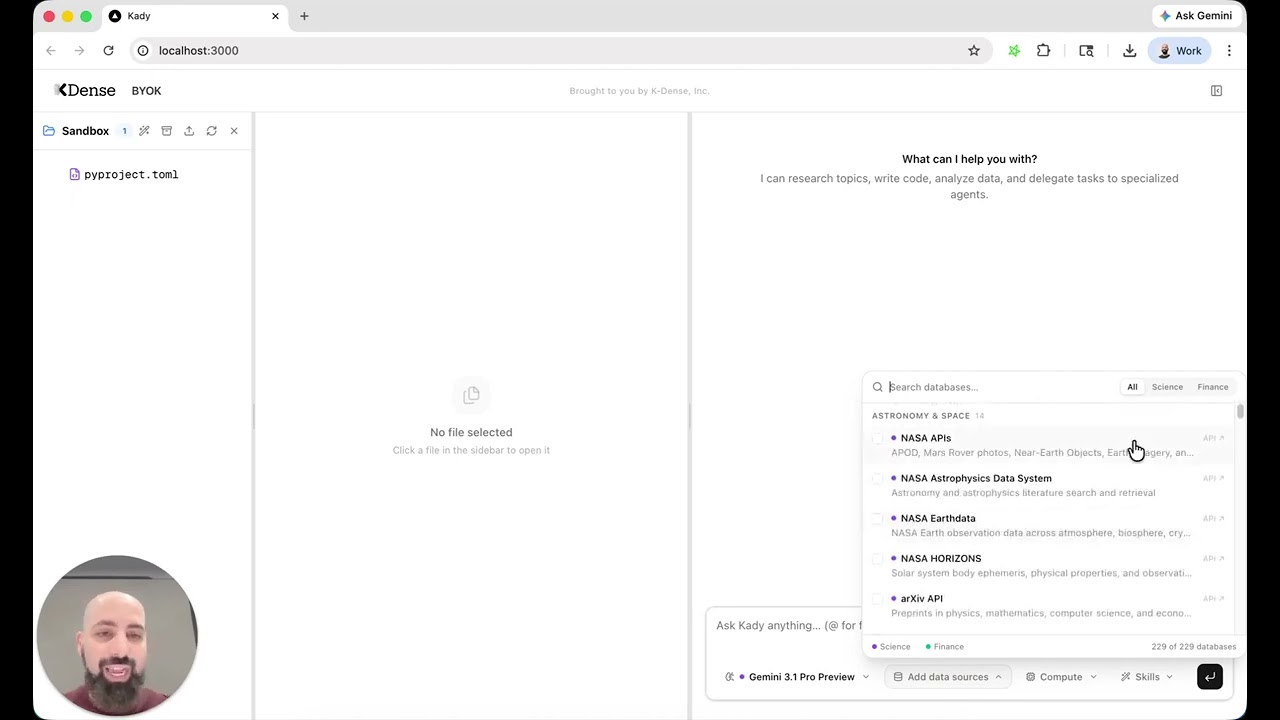The height and width of the screenshot is (720, 1280).
Task: Click the NASA HORIZONS database title
Action: 941,558
